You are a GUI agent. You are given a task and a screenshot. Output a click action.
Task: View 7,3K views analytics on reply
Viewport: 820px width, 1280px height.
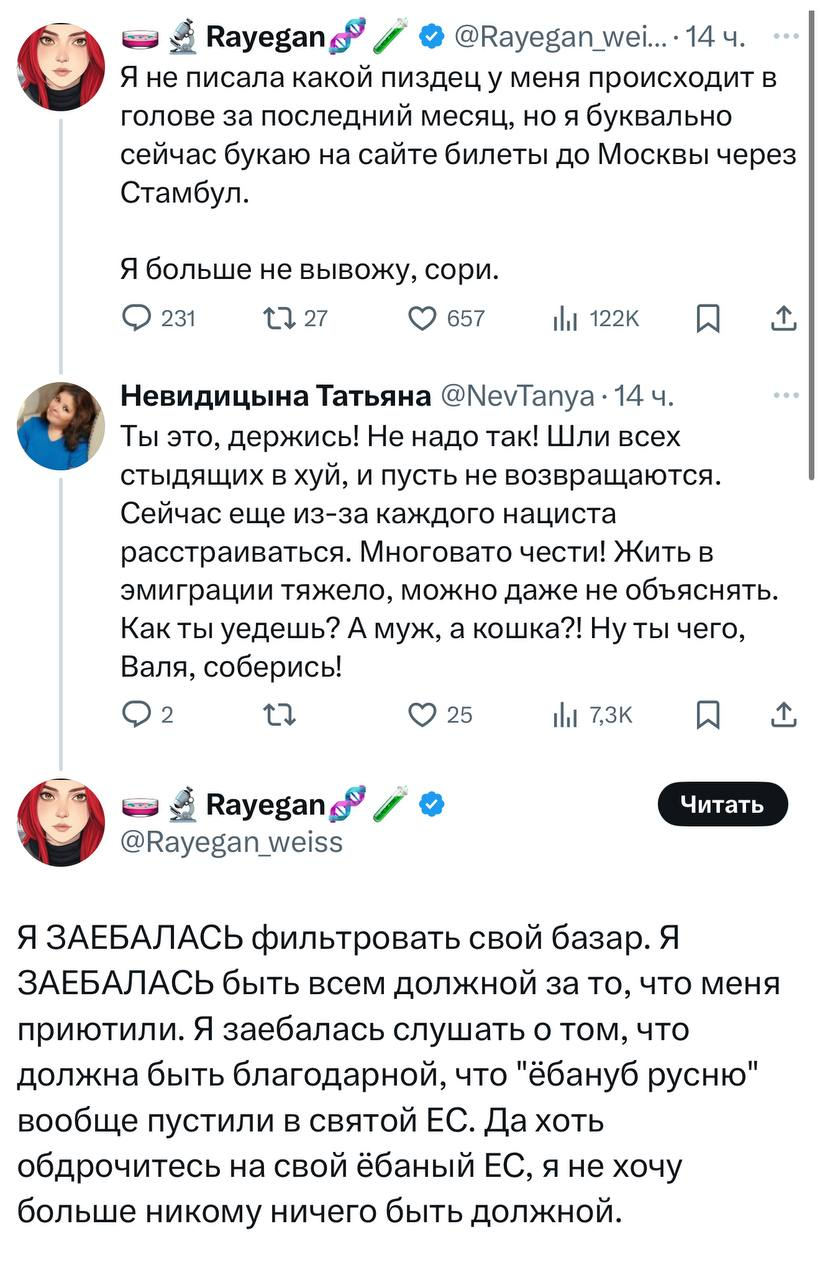point(565,714)
